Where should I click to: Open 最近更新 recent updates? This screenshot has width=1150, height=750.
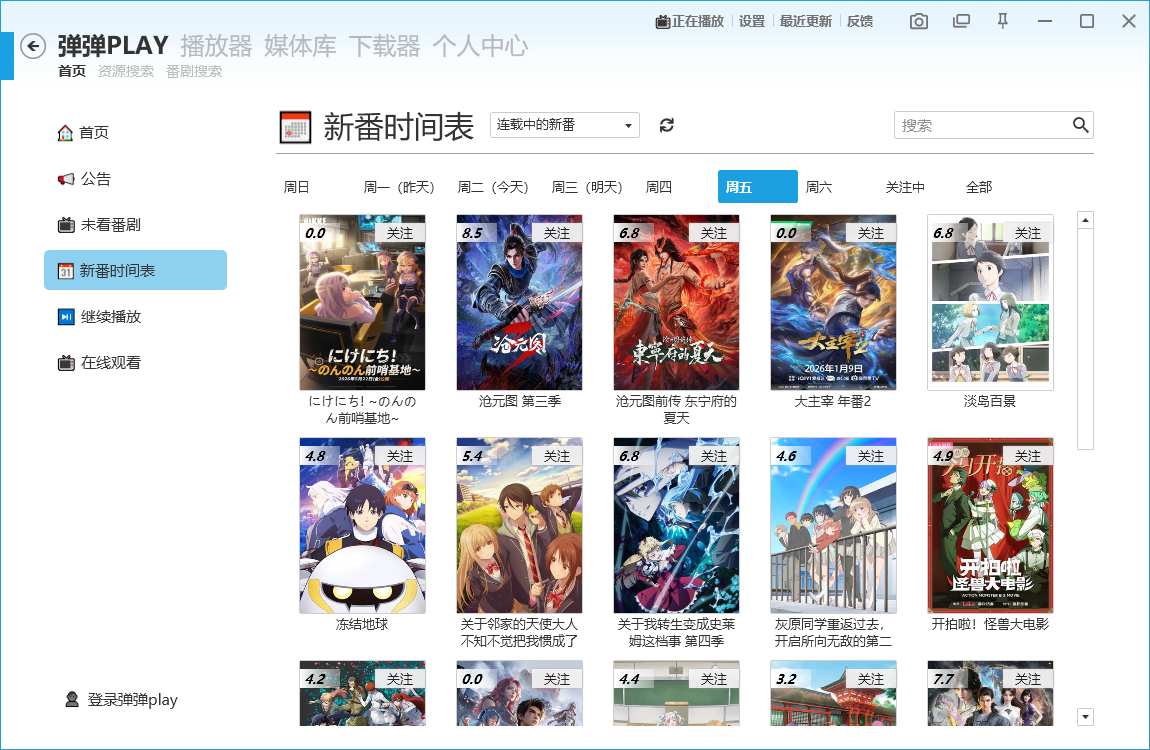tap(805, 21)
